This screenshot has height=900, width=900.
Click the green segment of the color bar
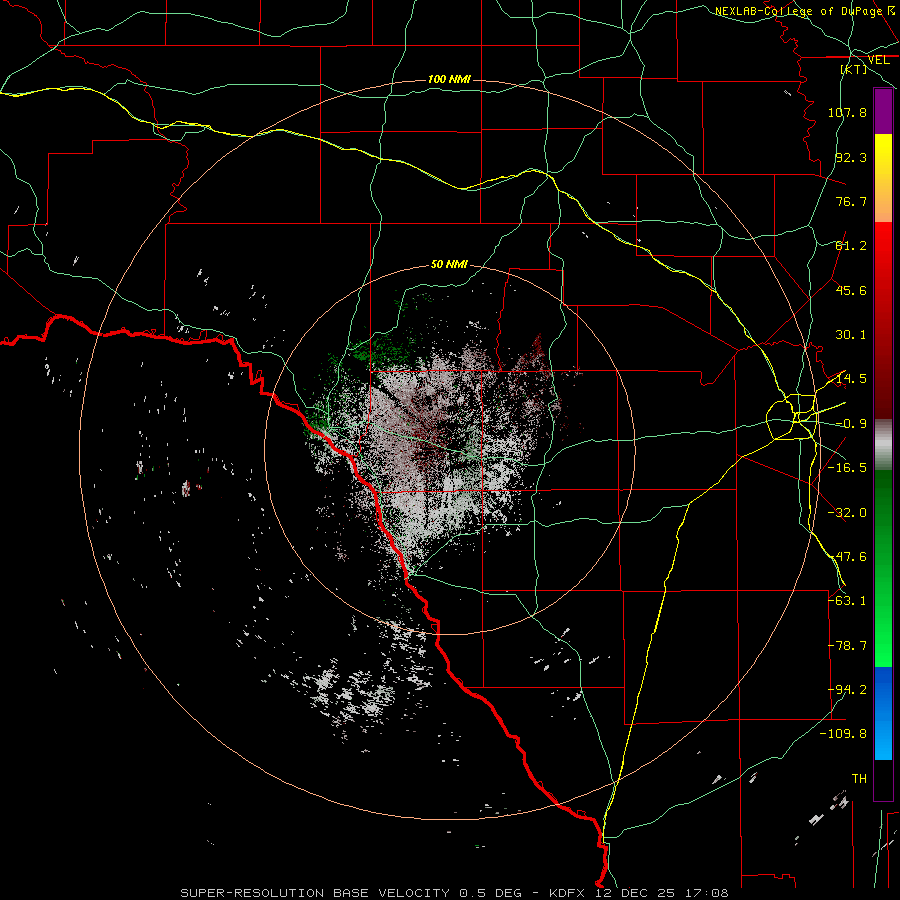[883, 568]
